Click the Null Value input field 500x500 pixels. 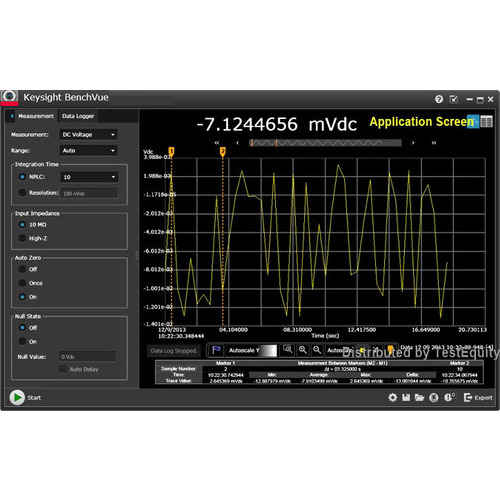point(88,357)
